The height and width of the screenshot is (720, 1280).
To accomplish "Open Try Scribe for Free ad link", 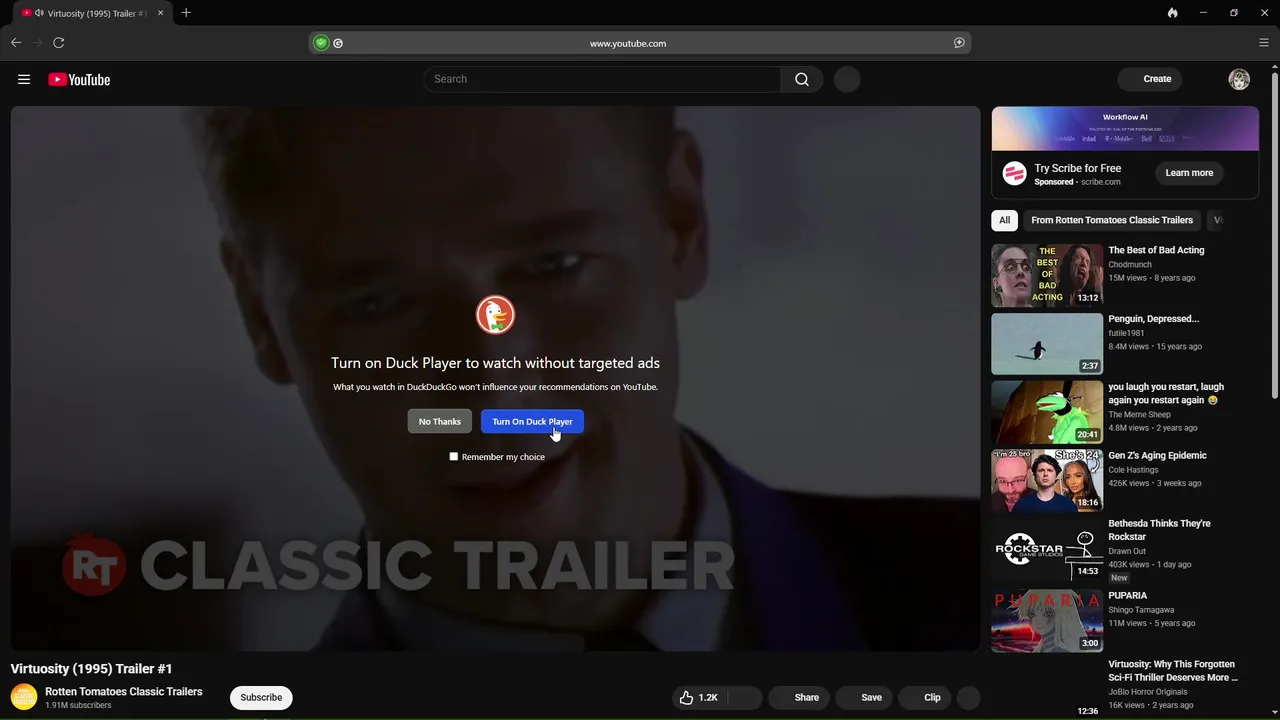I will (1078, 168).
